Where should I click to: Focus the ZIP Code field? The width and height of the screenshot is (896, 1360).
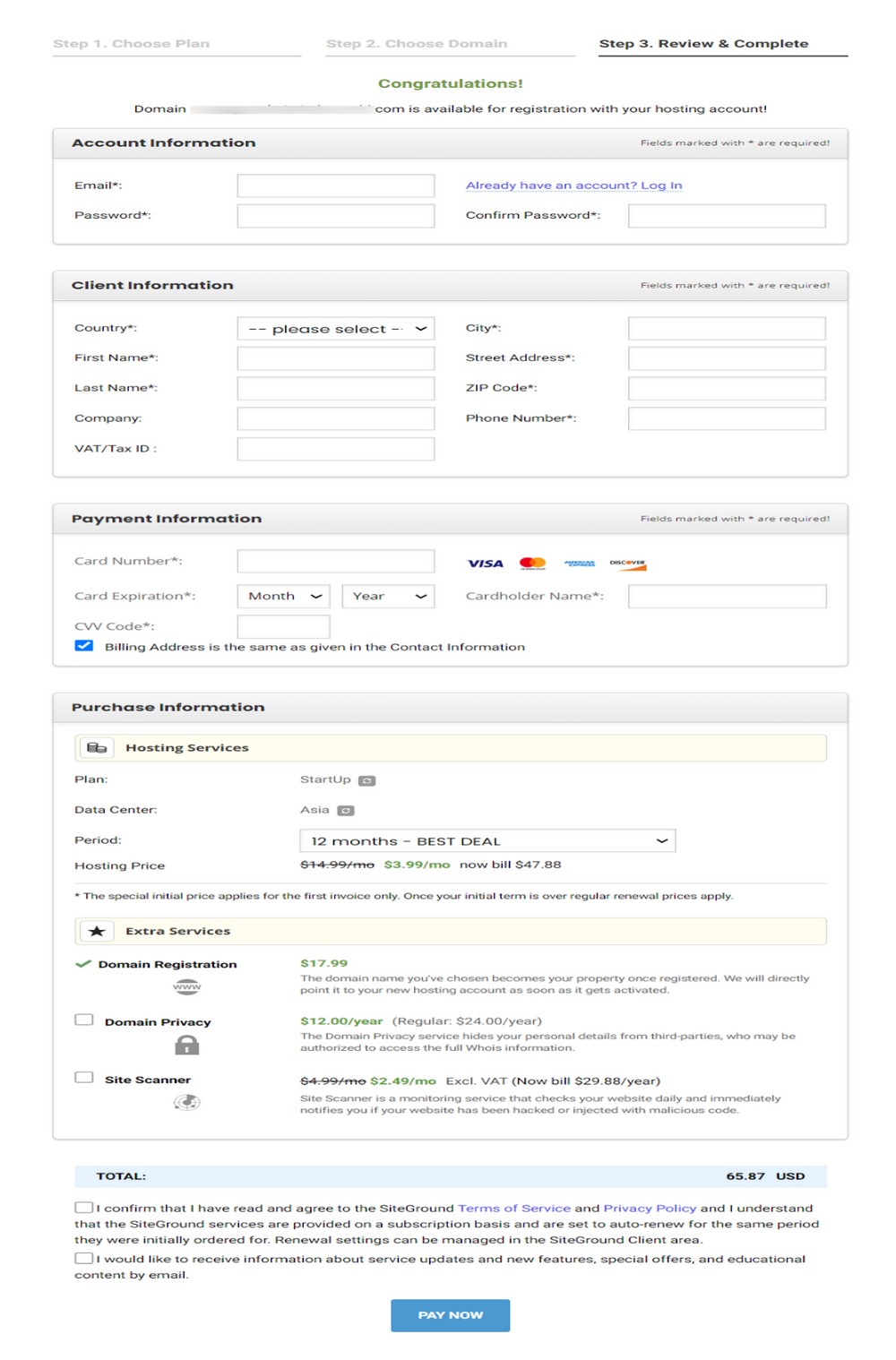(x=727, y=389)
